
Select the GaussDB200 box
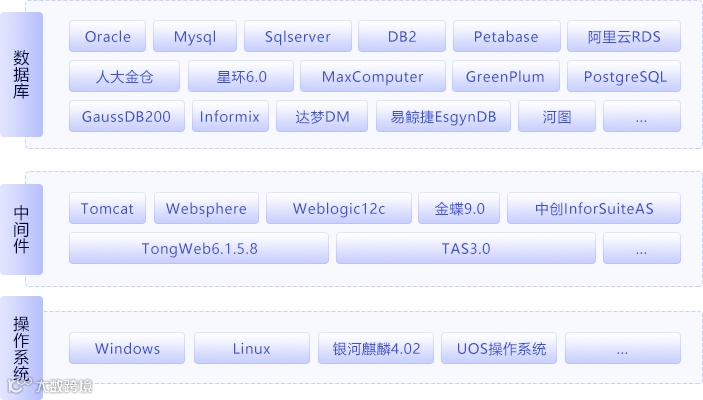click(127, 116)
